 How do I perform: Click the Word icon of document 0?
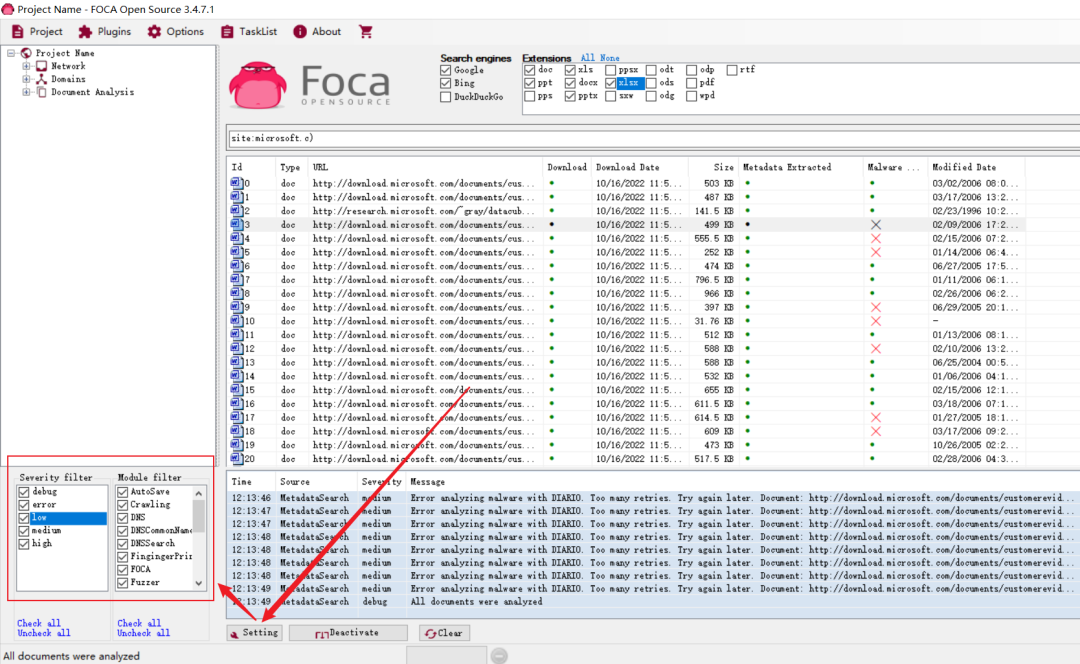click(x=236, y=183)
